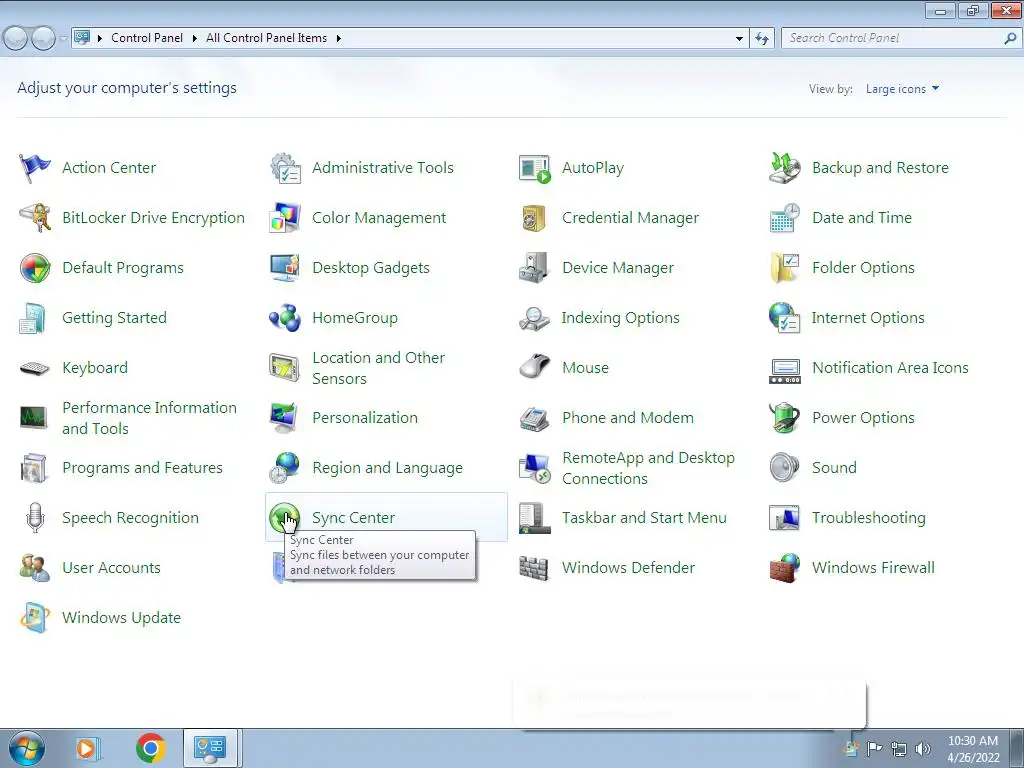Open the Performance Information and Tools link
Screen dimensions: 1024x768
pyautogui.click(x=149, y=418)
